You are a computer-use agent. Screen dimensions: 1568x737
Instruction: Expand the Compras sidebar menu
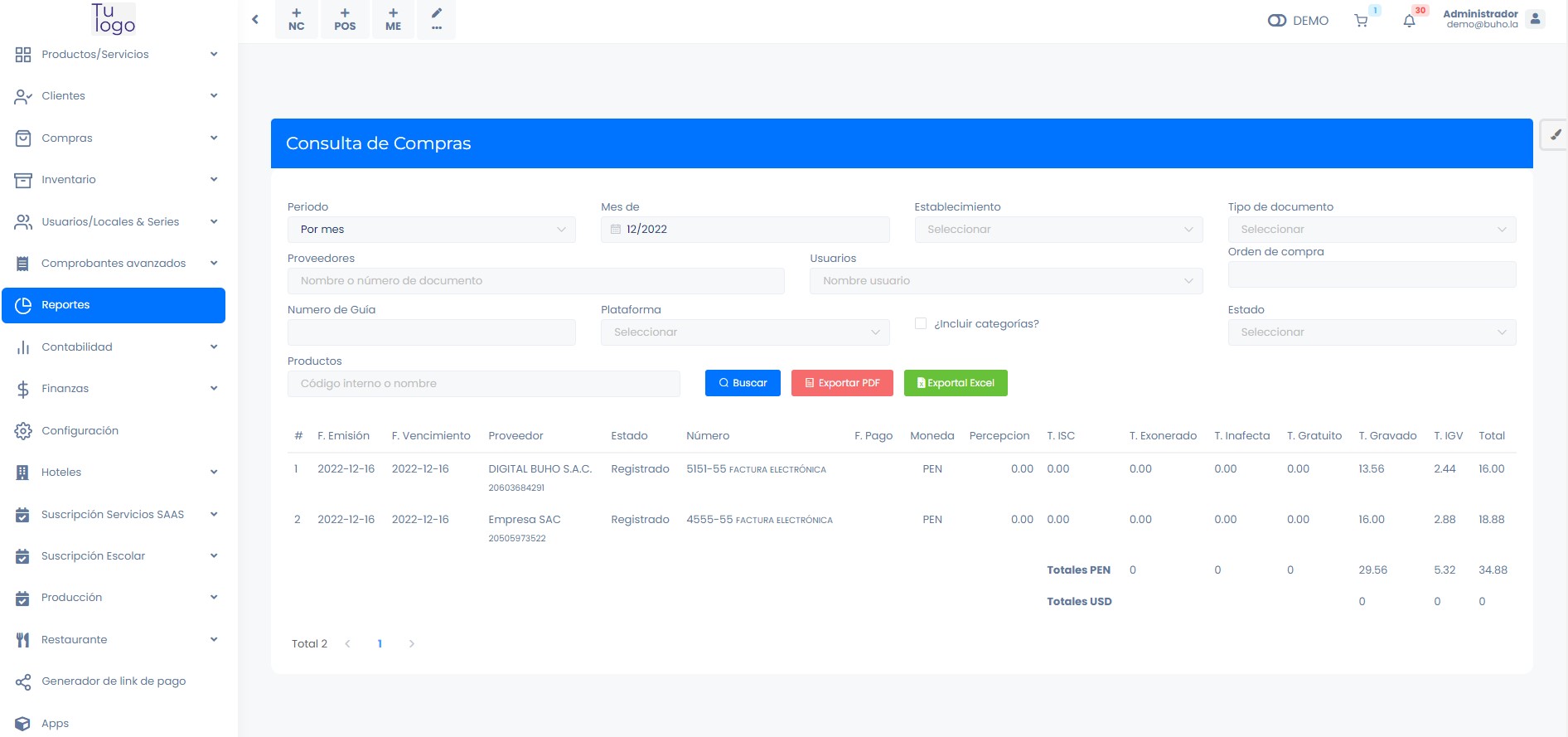coord(114,138)
